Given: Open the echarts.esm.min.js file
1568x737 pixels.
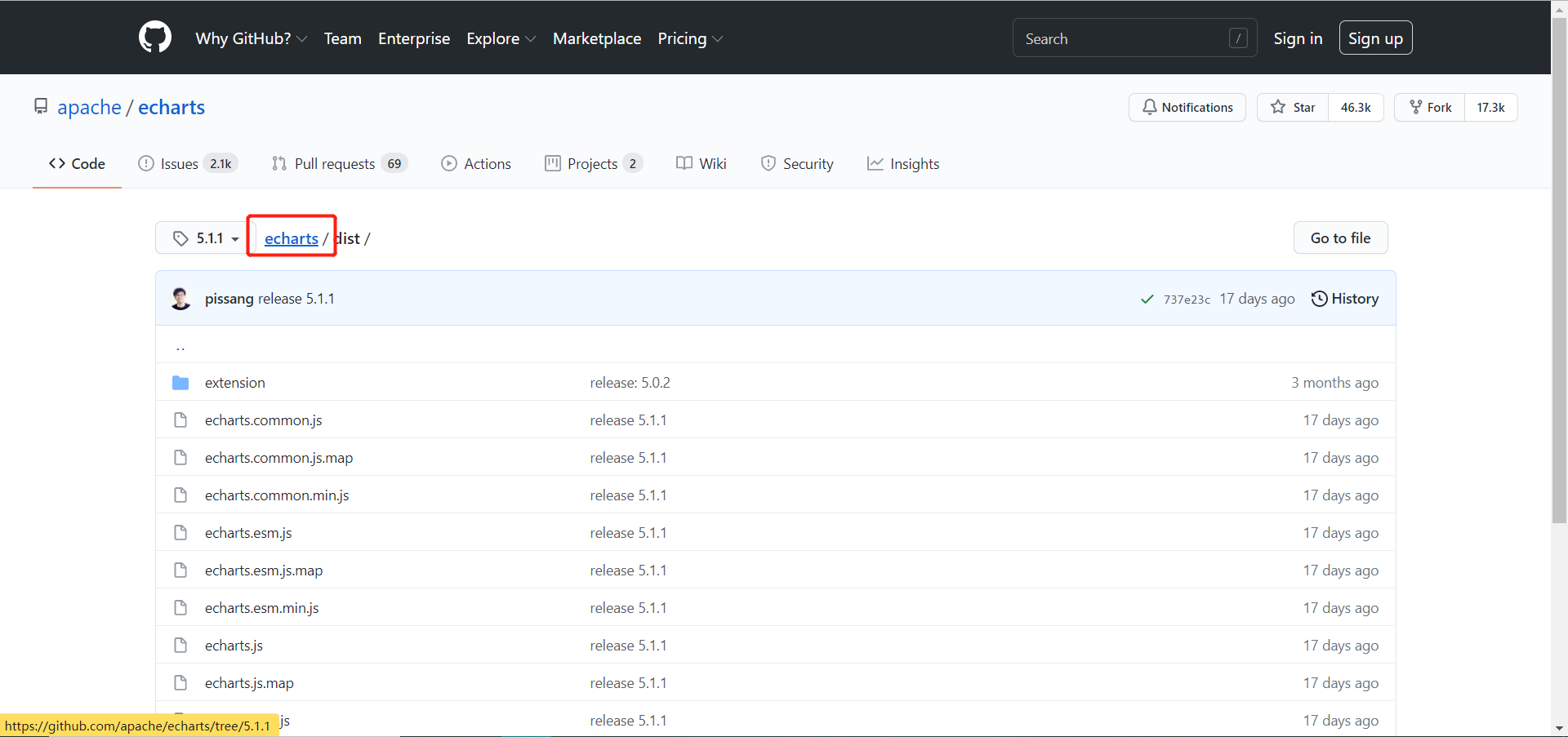Looking at the screenshot, I should [261, 607].
